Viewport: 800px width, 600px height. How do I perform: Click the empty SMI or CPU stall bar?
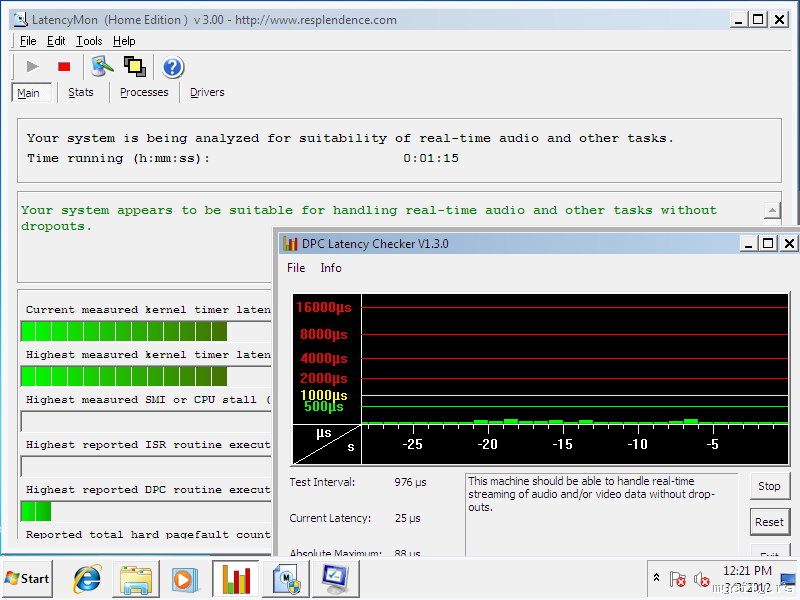(x=146, y=421)
